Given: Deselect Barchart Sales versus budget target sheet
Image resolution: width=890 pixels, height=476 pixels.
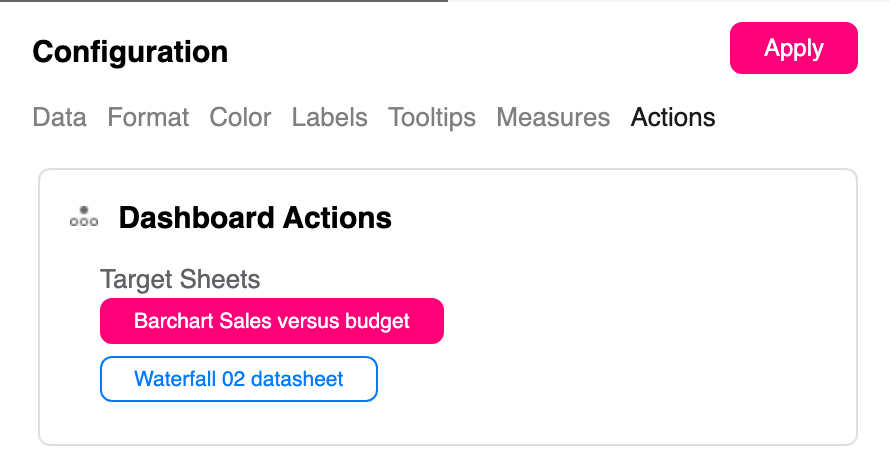Looking at the screenshot, I should 272,321.
